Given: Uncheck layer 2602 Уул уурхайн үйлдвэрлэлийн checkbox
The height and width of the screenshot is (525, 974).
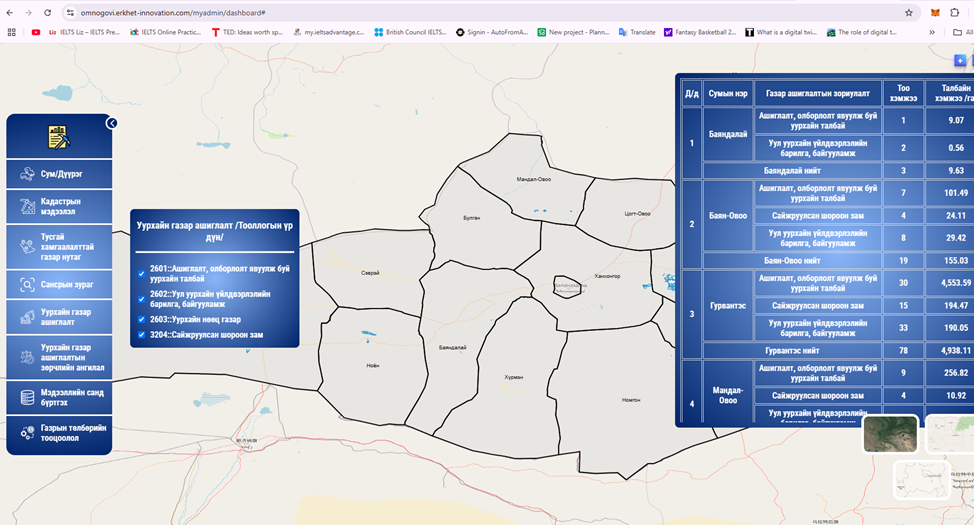Looking at the screenshot, I should point(141,298).
